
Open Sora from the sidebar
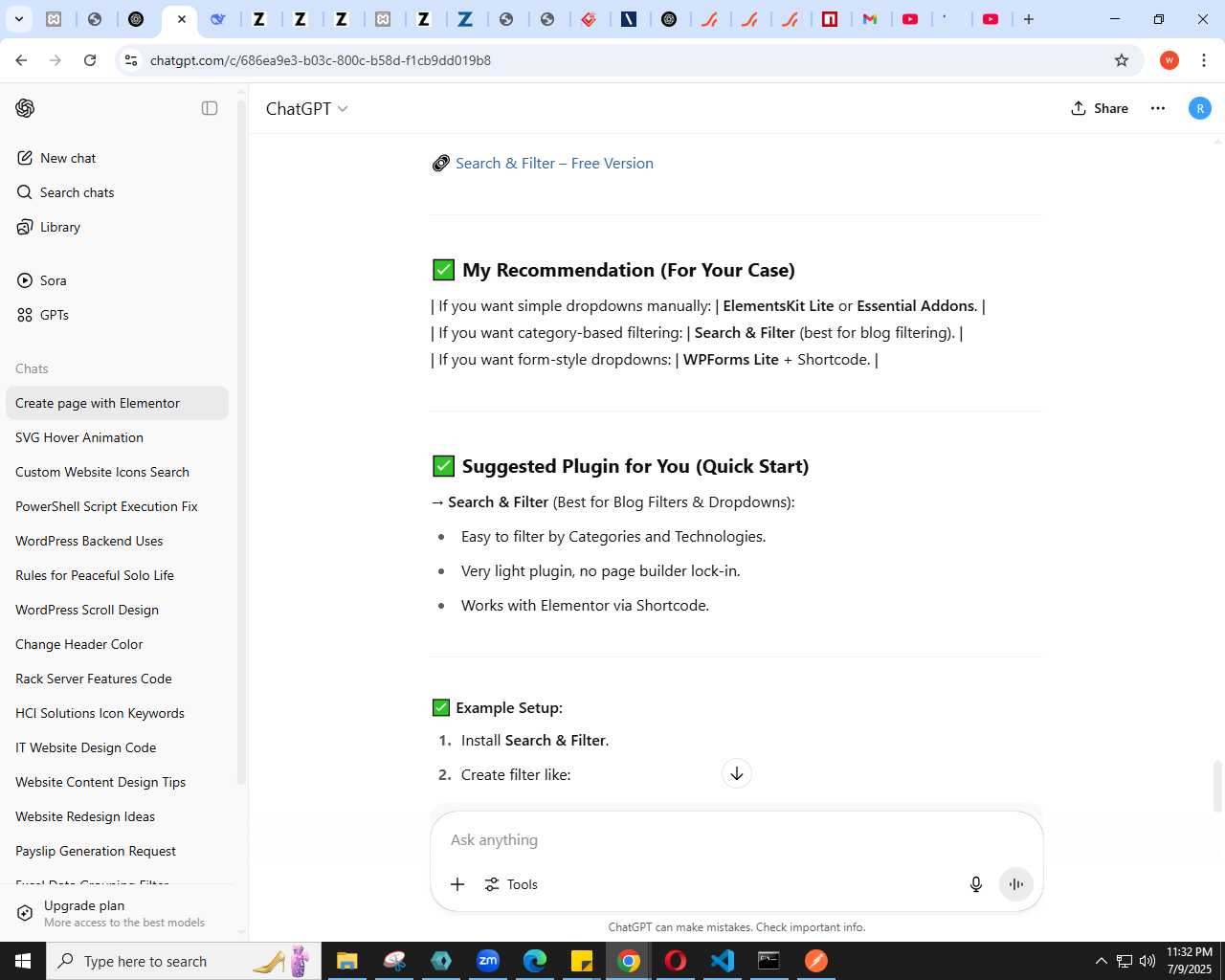(118, 280)
